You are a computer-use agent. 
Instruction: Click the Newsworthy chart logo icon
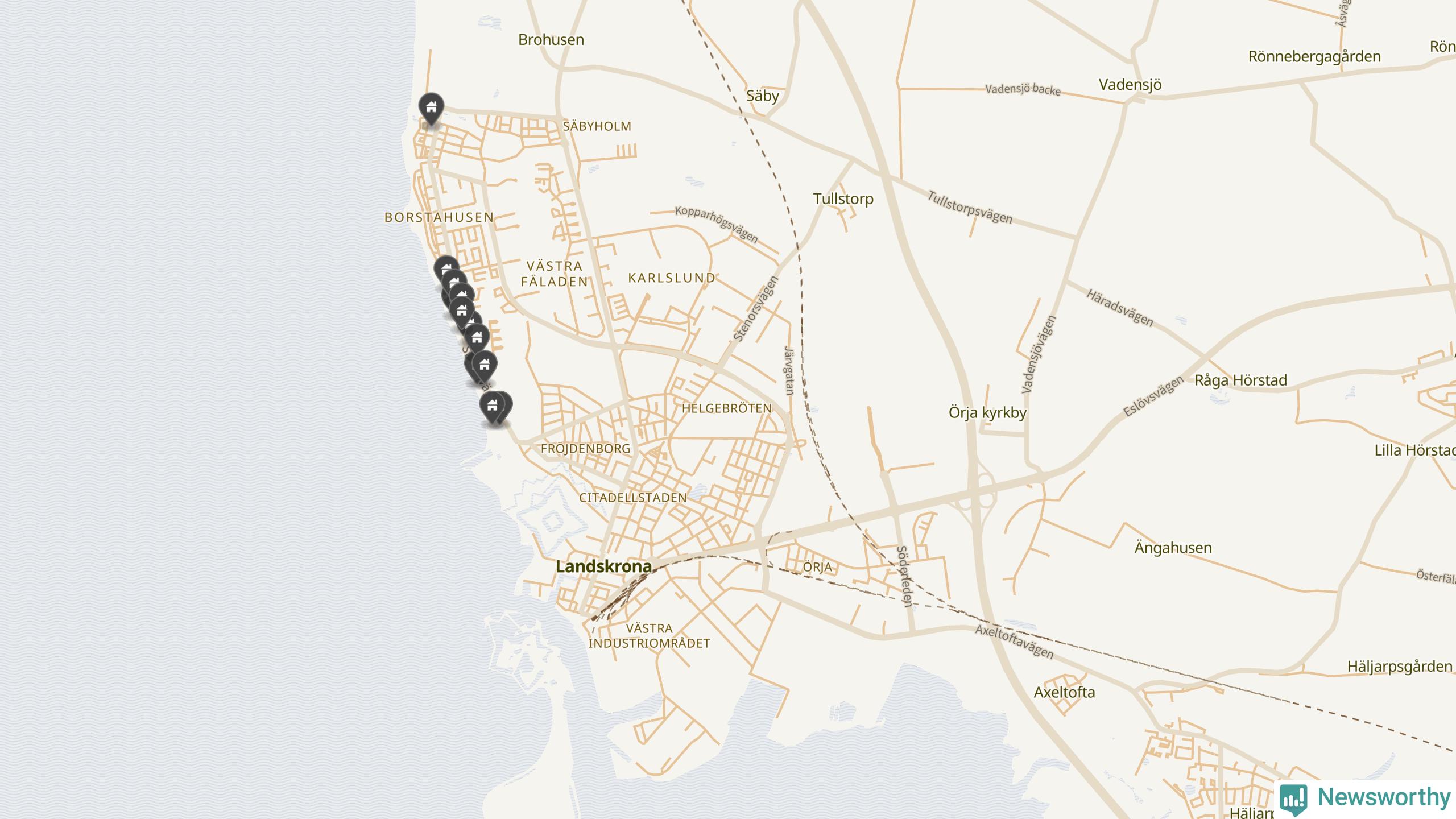1293,799
